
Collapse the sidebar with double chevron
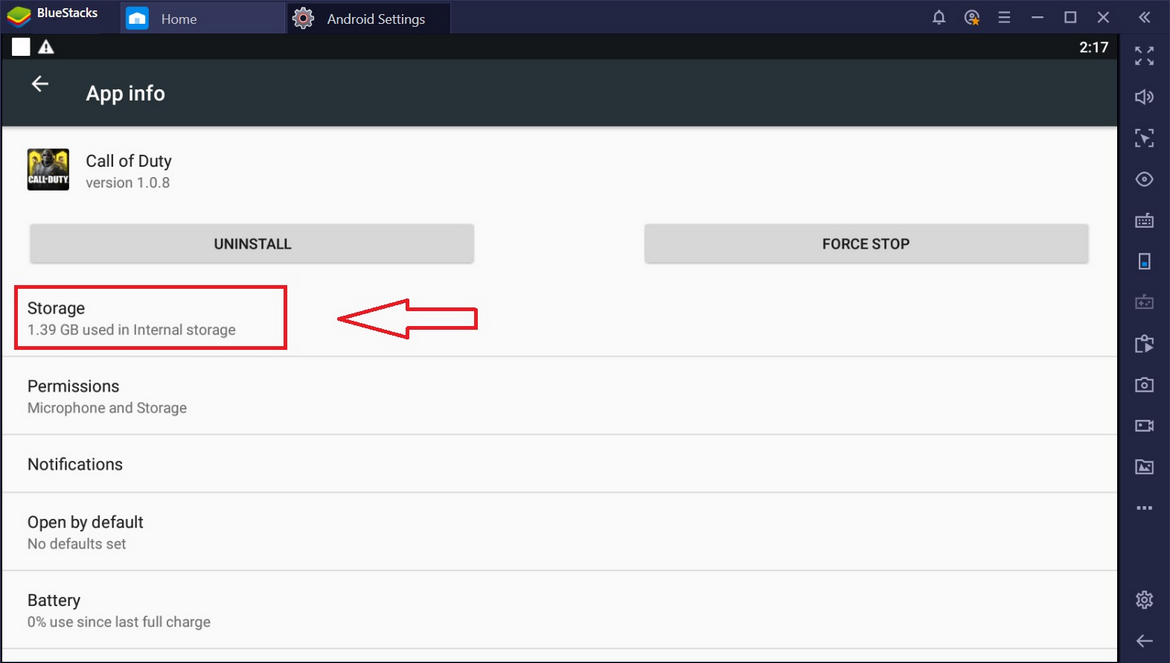click(x=1144, y=18)
